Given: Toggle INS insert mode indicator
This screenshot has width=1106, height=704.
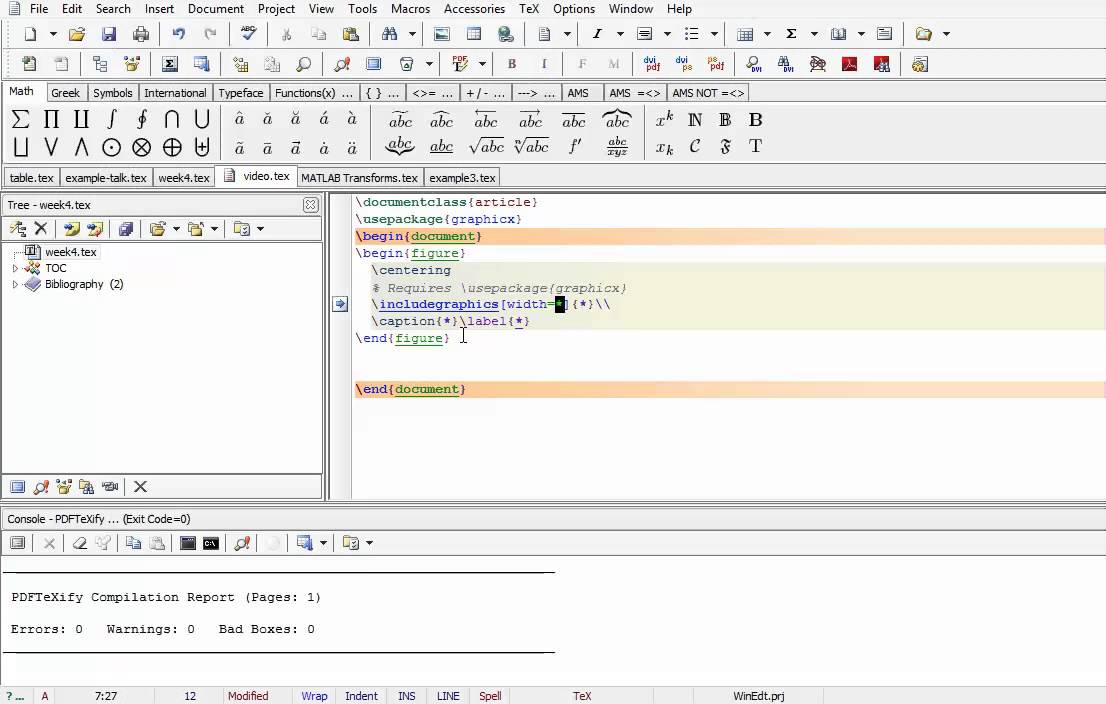Looking at the screenshot, I should (407, 696).
